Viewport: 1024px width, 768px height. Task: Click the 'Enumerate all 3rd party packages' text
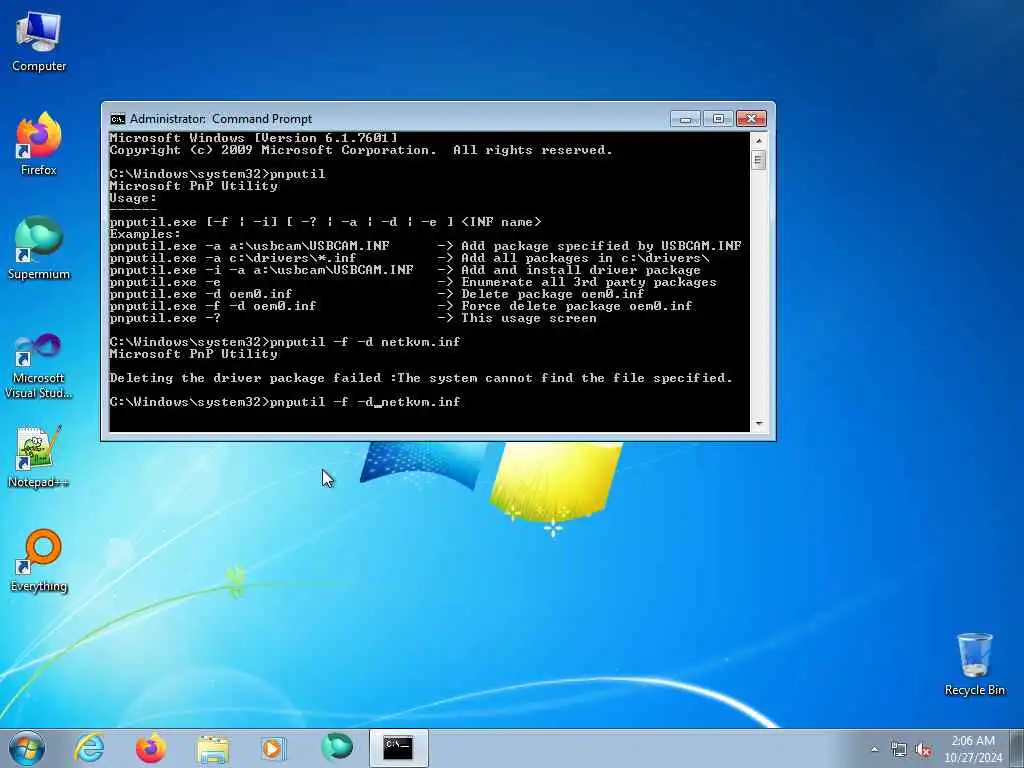coord(588,282)
